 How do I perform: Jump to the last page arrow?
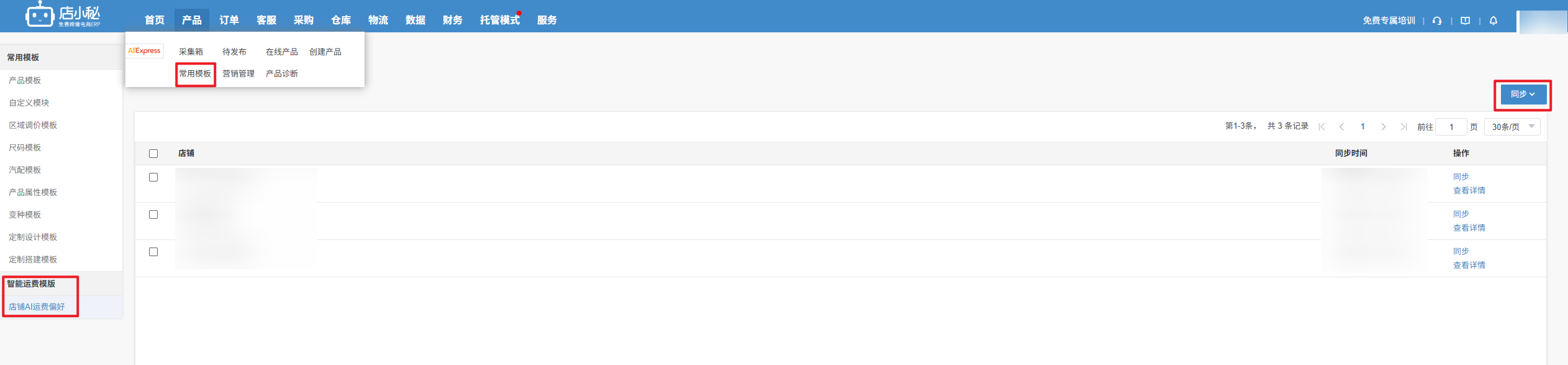click(1403, 127)
